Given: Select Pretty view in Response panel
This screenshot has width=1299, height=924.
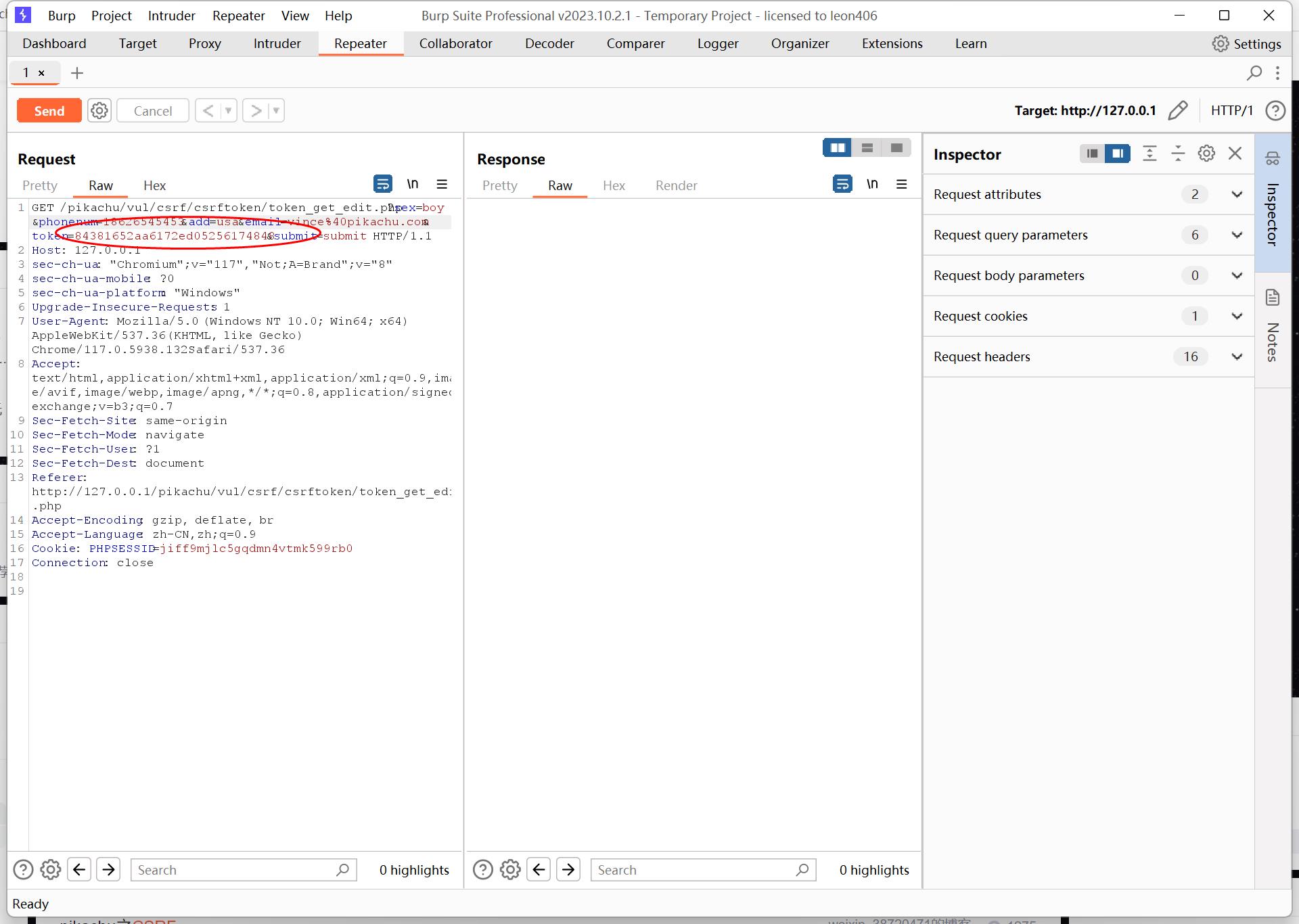Looking at the screenshot, I should (x=500, y=185).
